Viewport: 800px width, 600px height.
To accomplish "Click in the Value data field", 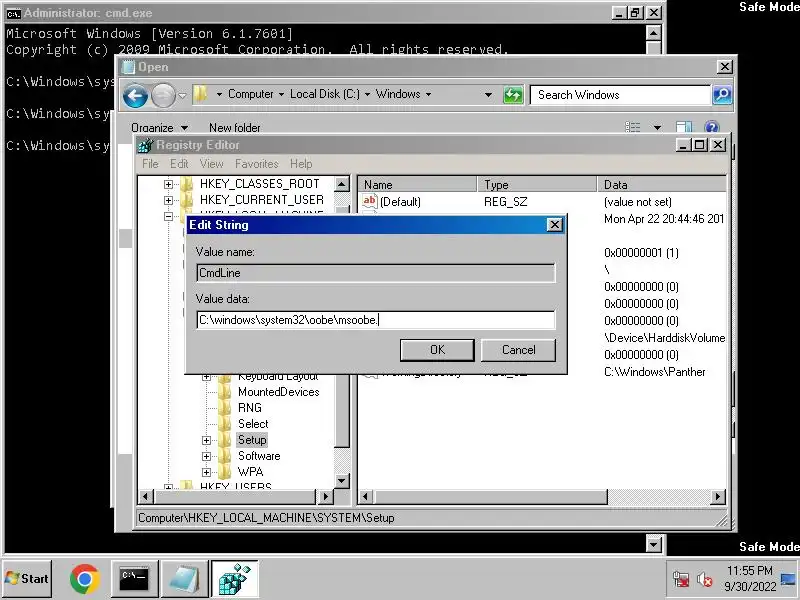I will pyautogui.click(x=376, y=320).
